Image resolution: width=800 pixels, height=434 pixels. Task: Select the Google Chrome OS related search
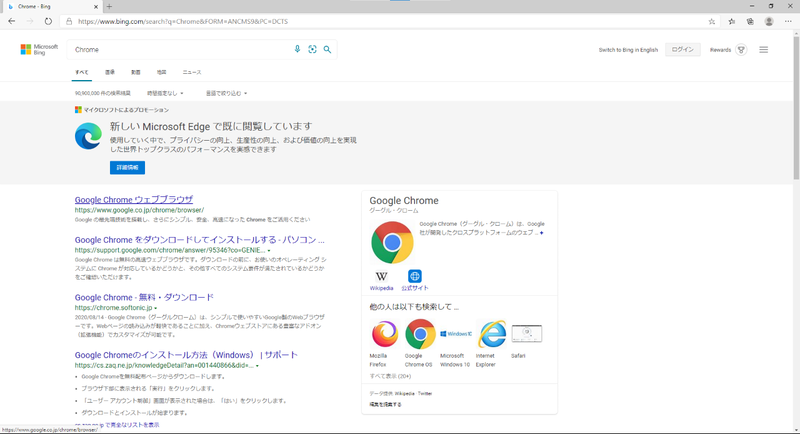click(x=420, y=334)
